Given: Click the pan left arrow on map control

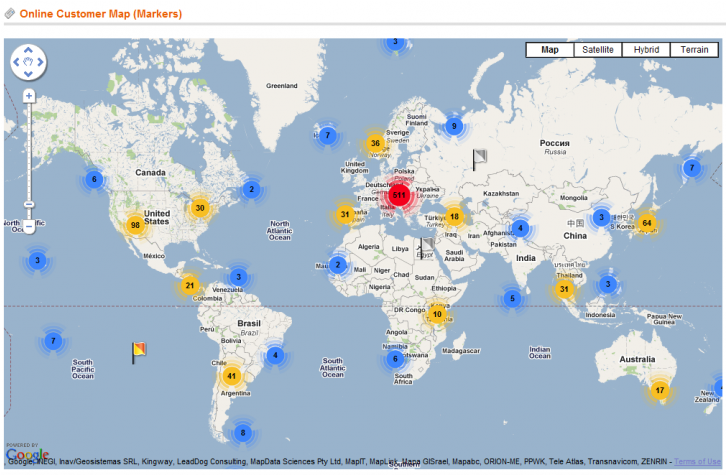Looking at the screenshot, I should coord(17,62).
